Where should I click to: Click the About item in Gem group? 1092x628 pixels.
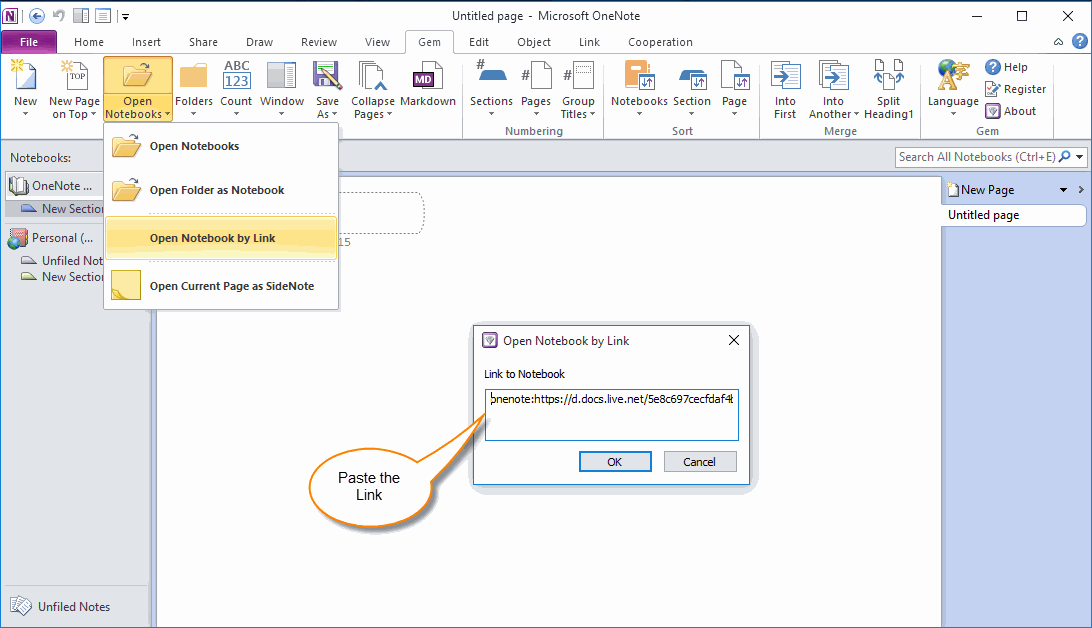1011,111
